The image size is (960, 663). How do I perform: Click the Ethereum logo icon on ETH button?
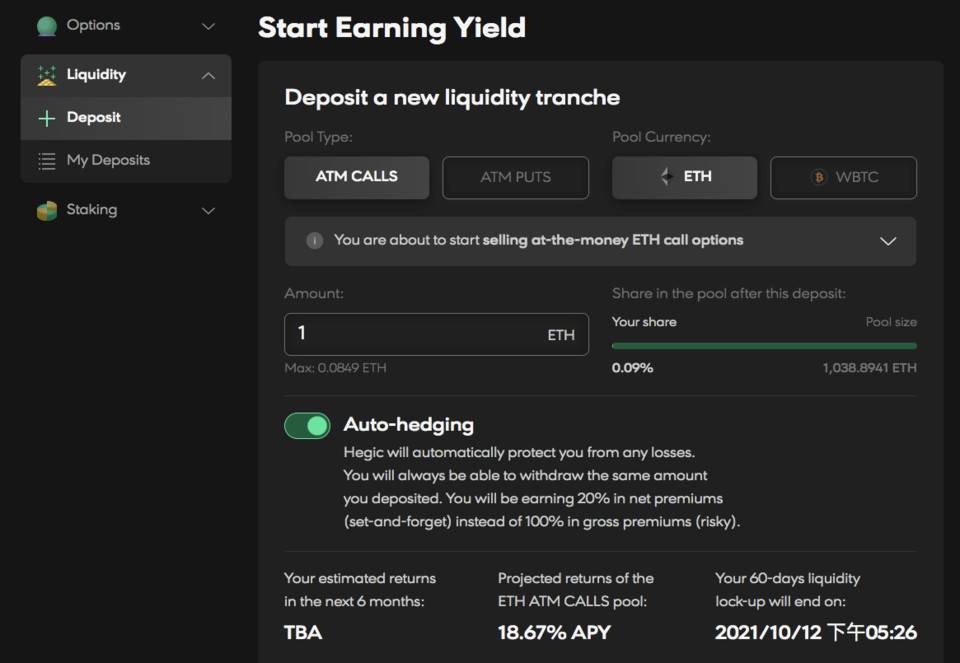coord(667,177)
